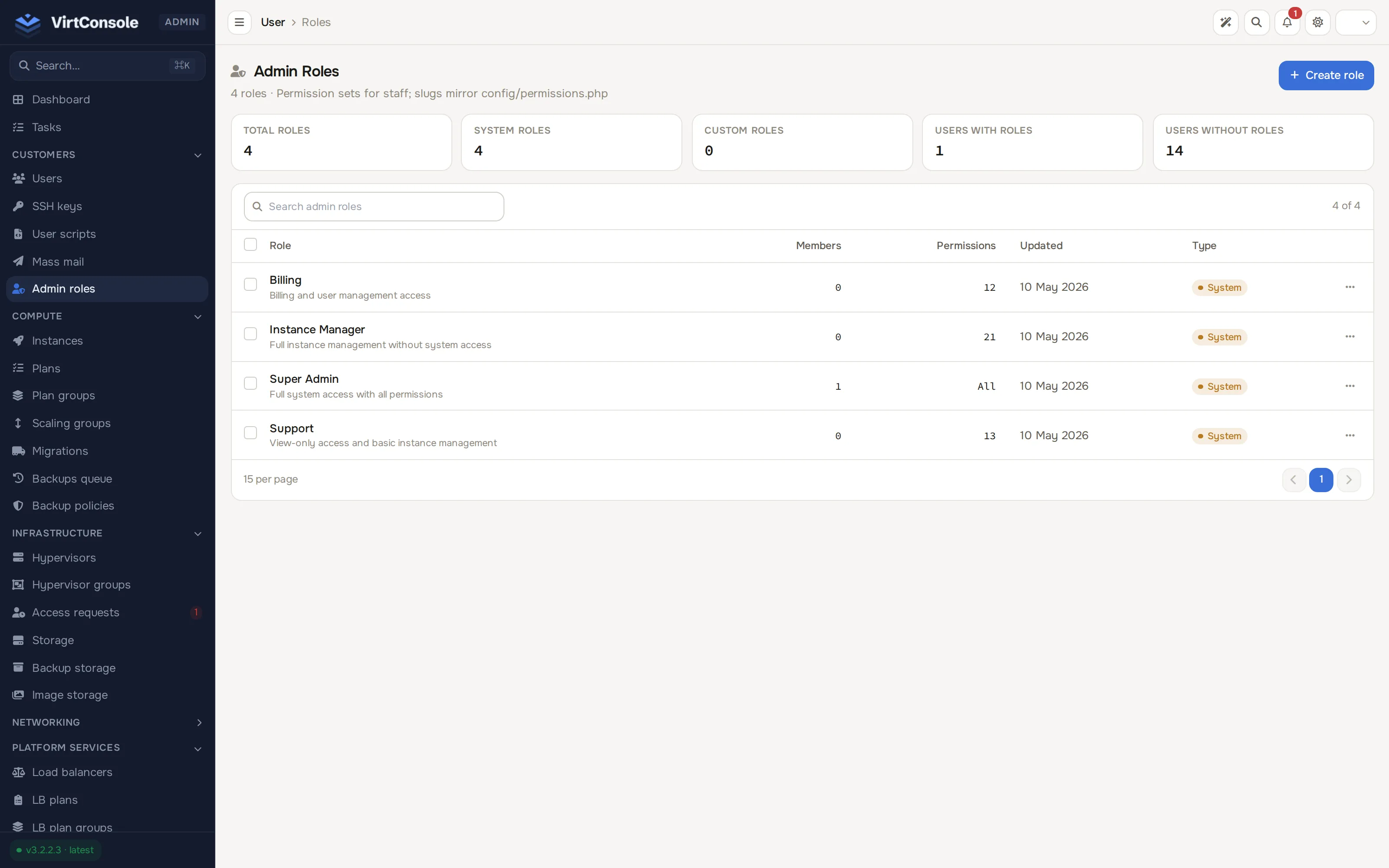
Task: Collapse the Customers sidebar section
Action: pos(107,155)
